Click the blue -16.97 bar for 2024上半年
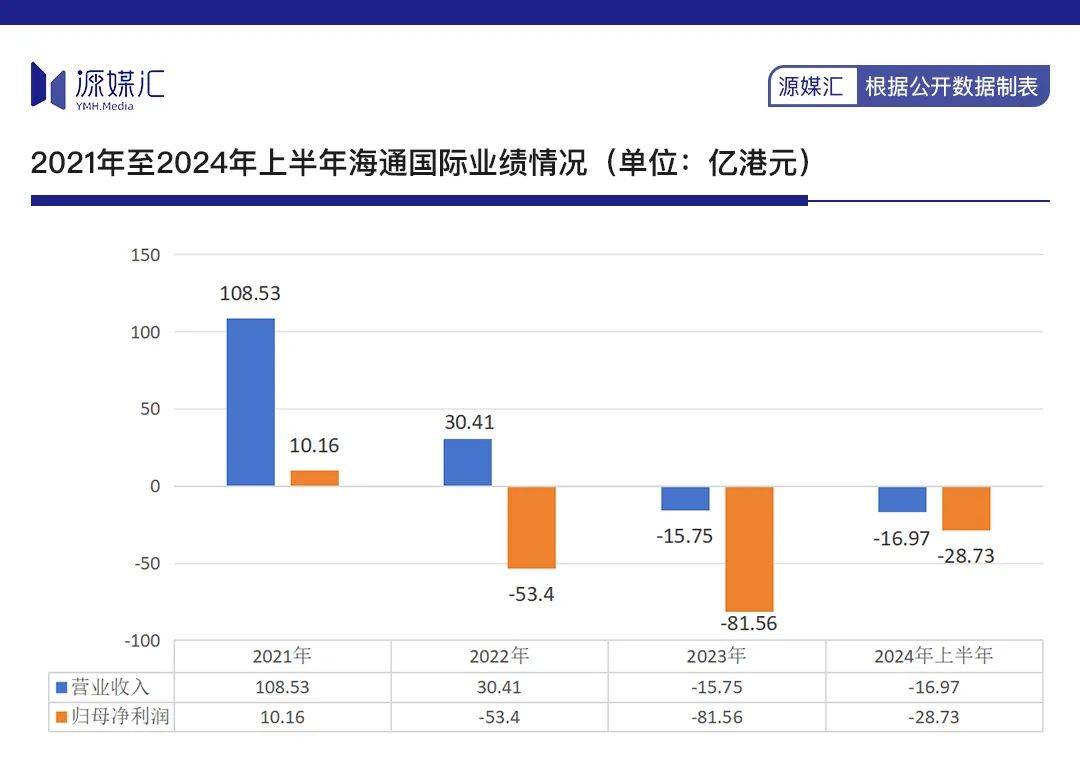Image resolution: width=1080 pixels, height=764 pixels. click(x=901, y=498)
